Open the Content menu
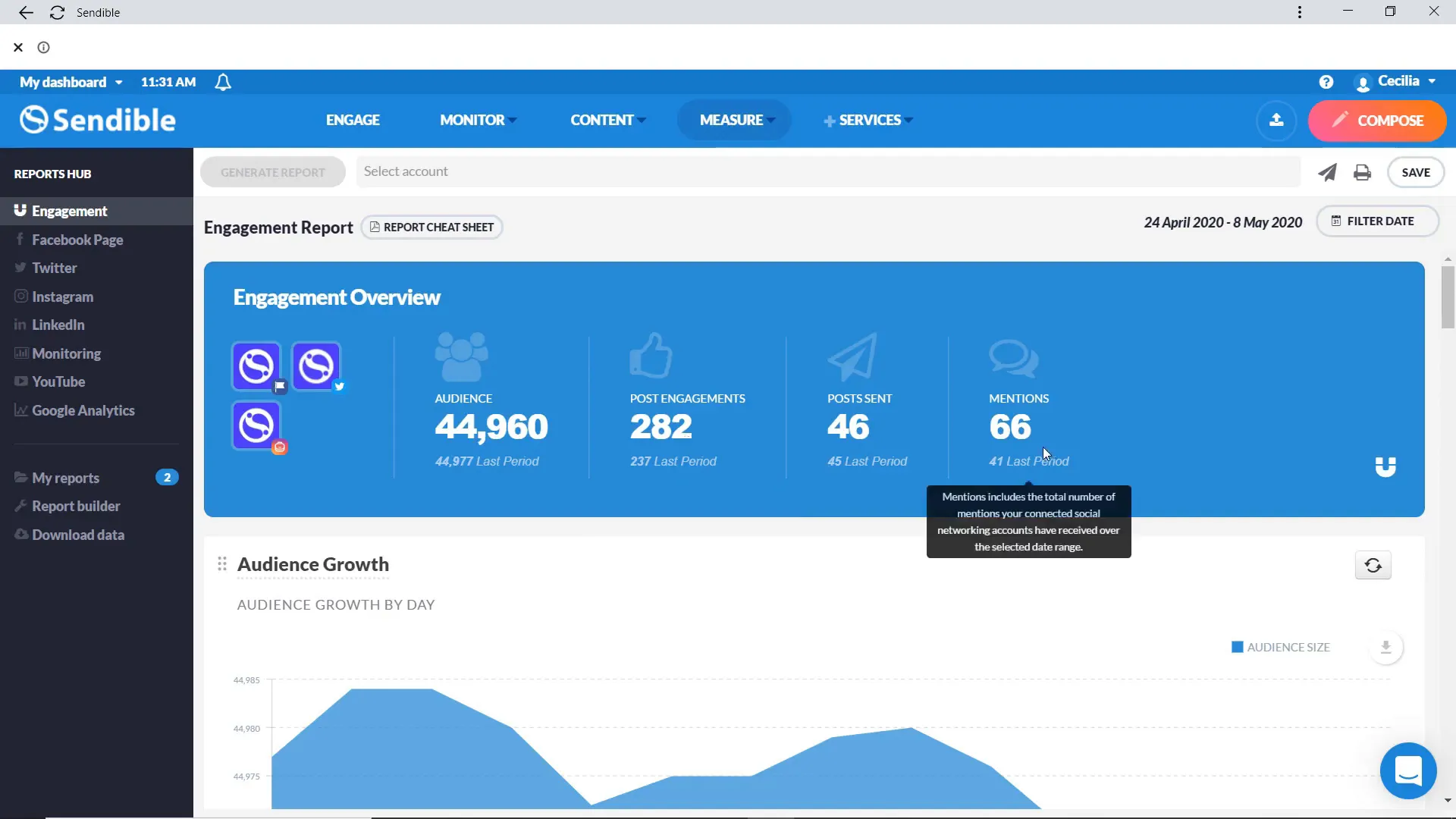 coord(608,120)
